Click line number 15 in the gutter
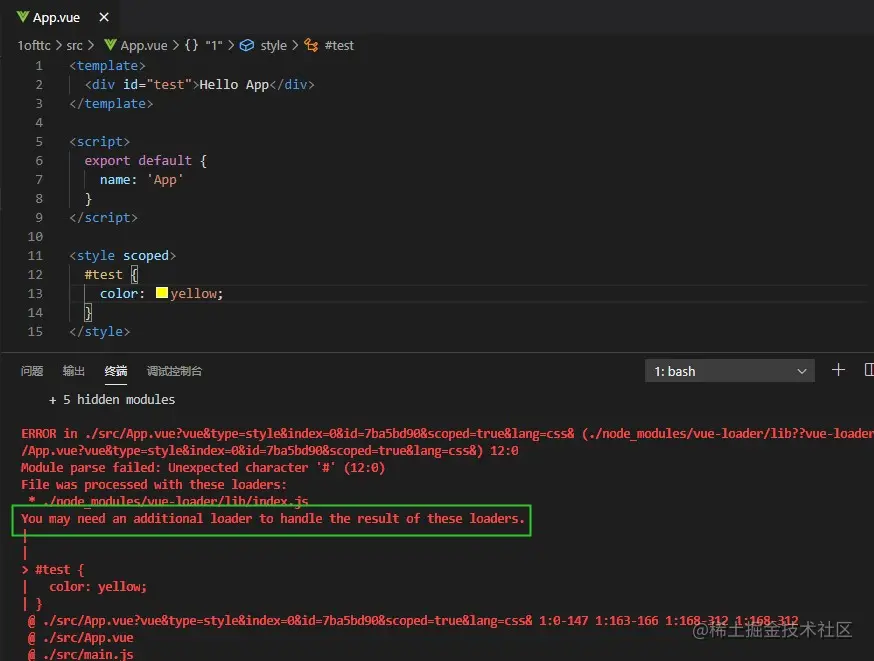 pyautogui.click(x=35, y=332)
